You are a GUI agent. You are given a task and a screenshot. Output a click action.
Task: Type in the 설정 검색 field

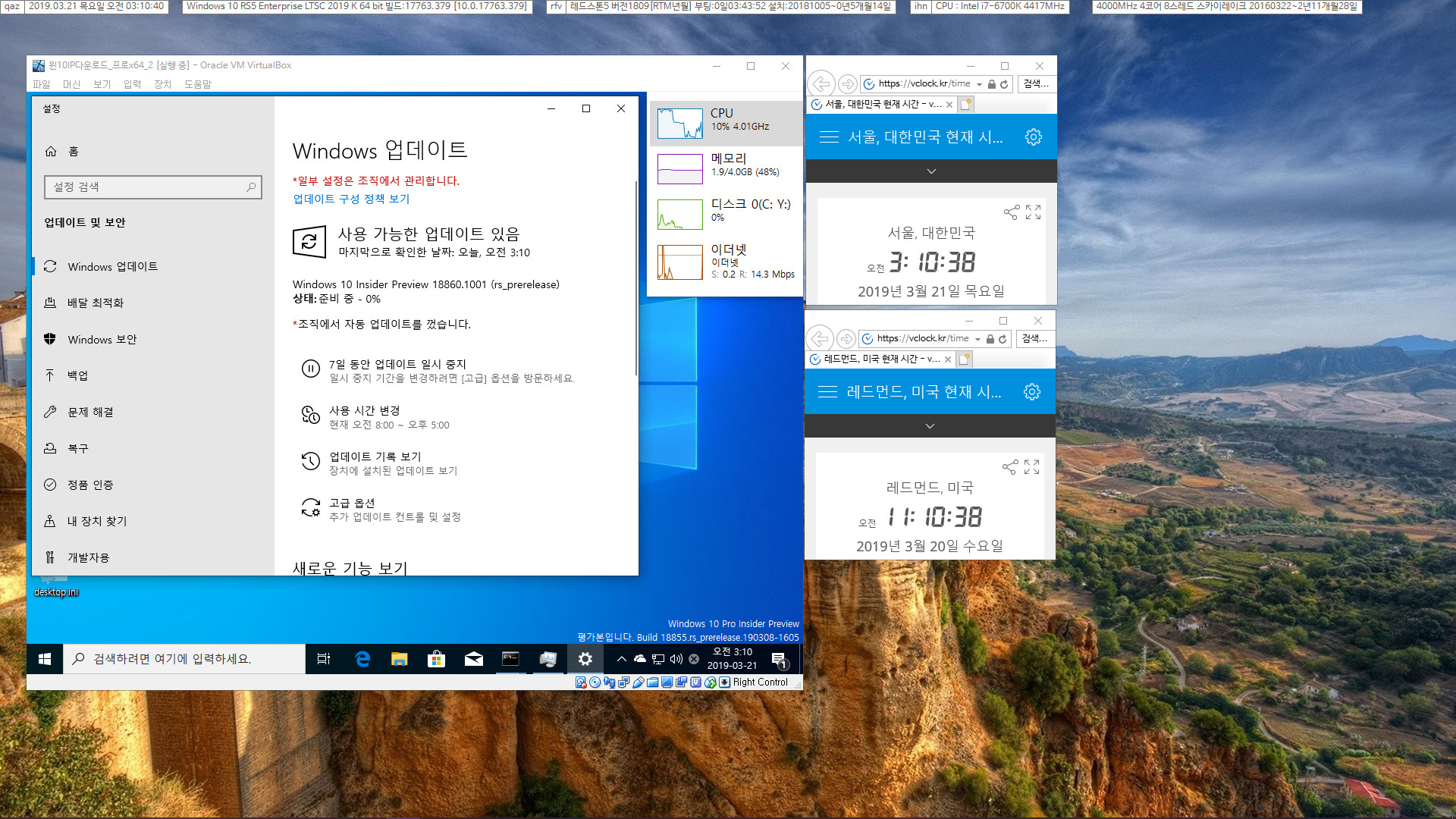click(x=153, y=187)
